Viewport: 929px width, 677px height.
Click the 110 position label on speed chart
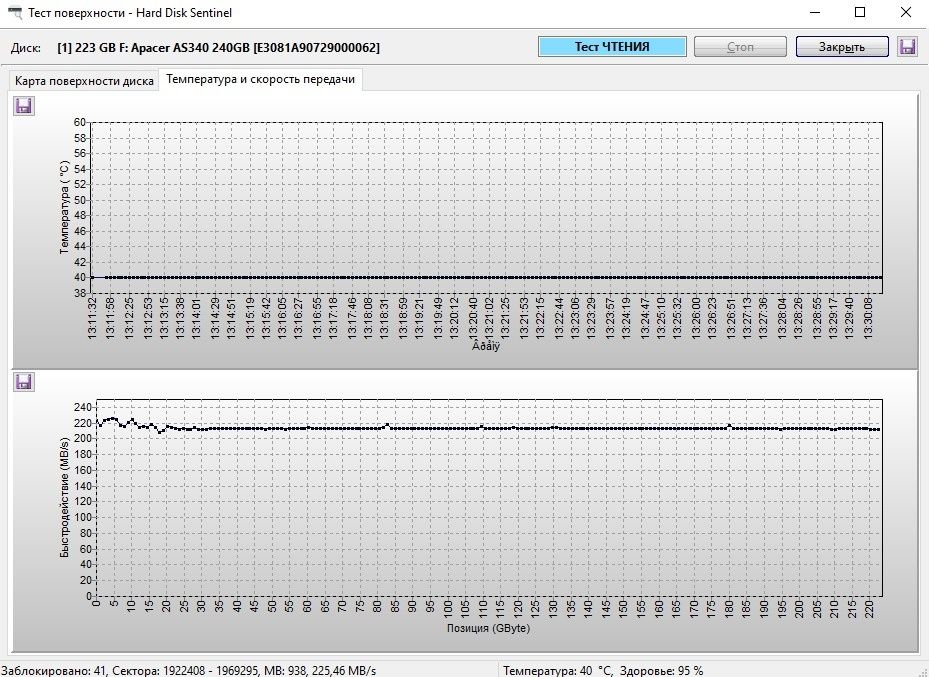[482, 608]
